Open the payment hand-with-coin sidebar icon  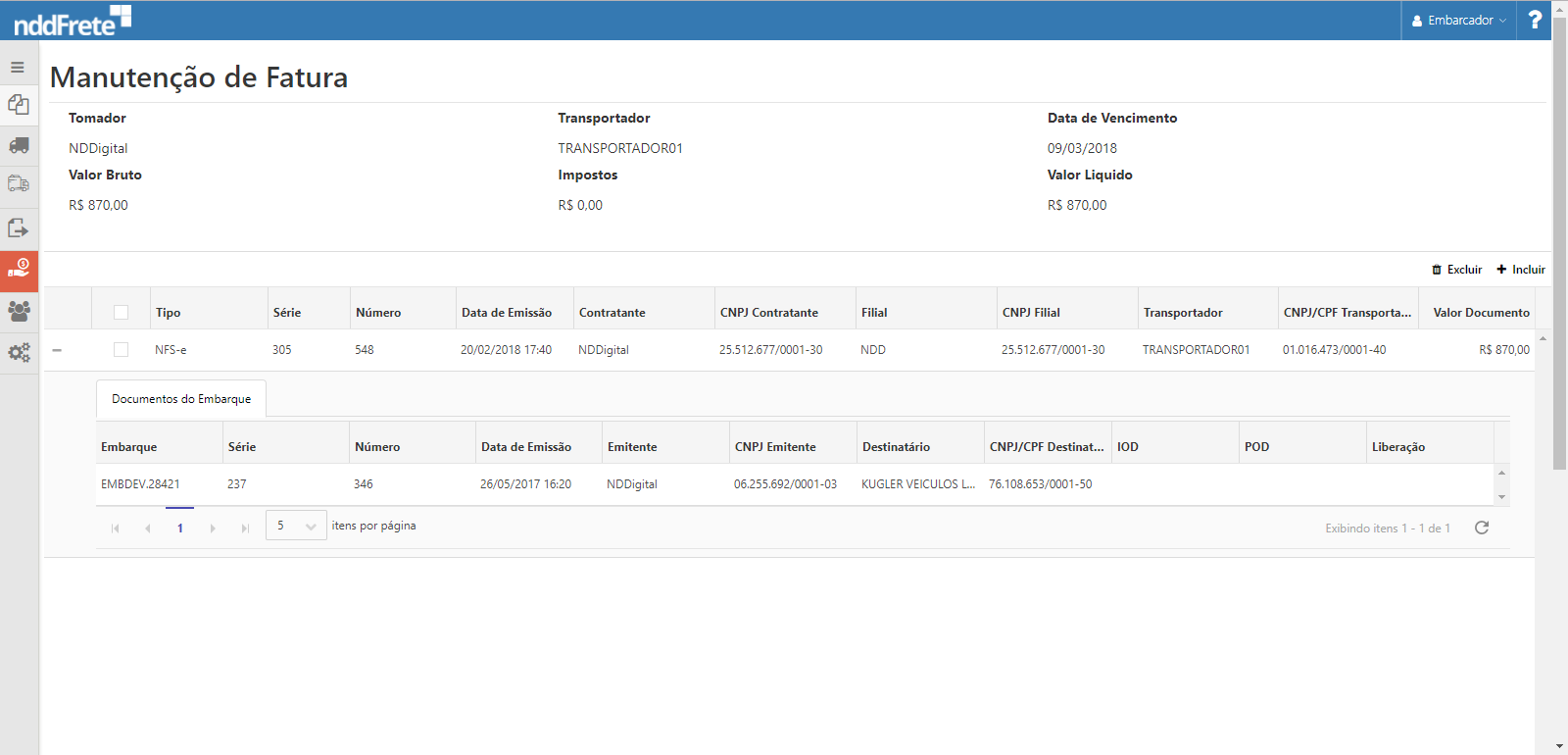[19, 270]
